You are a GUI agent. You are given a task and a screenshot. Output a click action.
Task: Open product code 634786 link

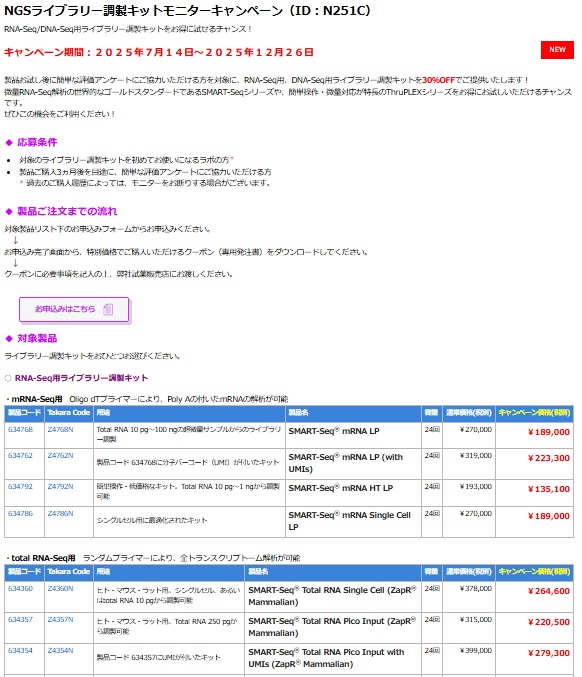pyautogui.click(x=20, y=513)
